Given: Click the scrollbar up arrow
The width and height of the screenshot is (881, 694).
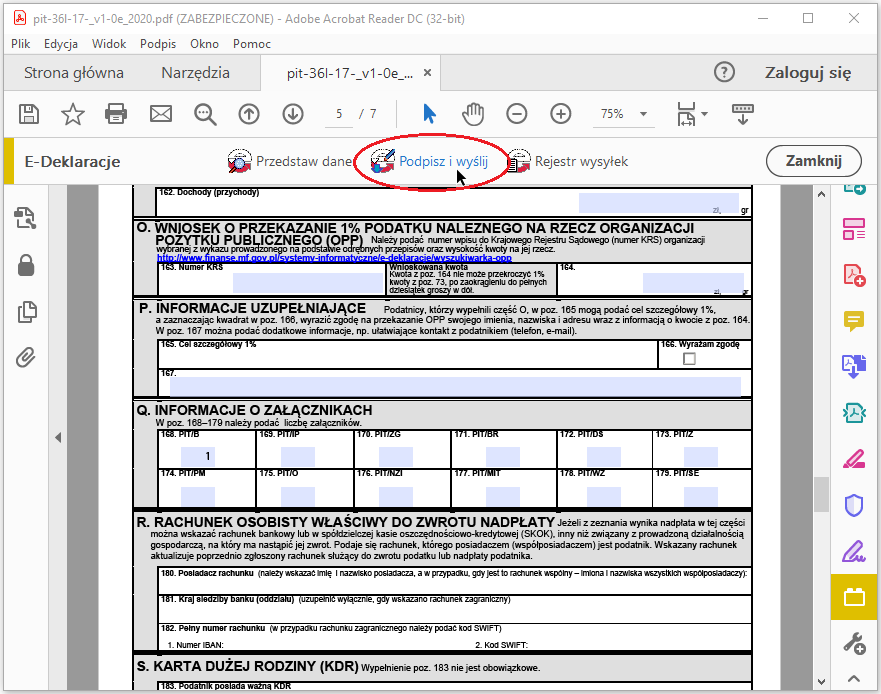Looking at the screenshot, I should point(821,194).
